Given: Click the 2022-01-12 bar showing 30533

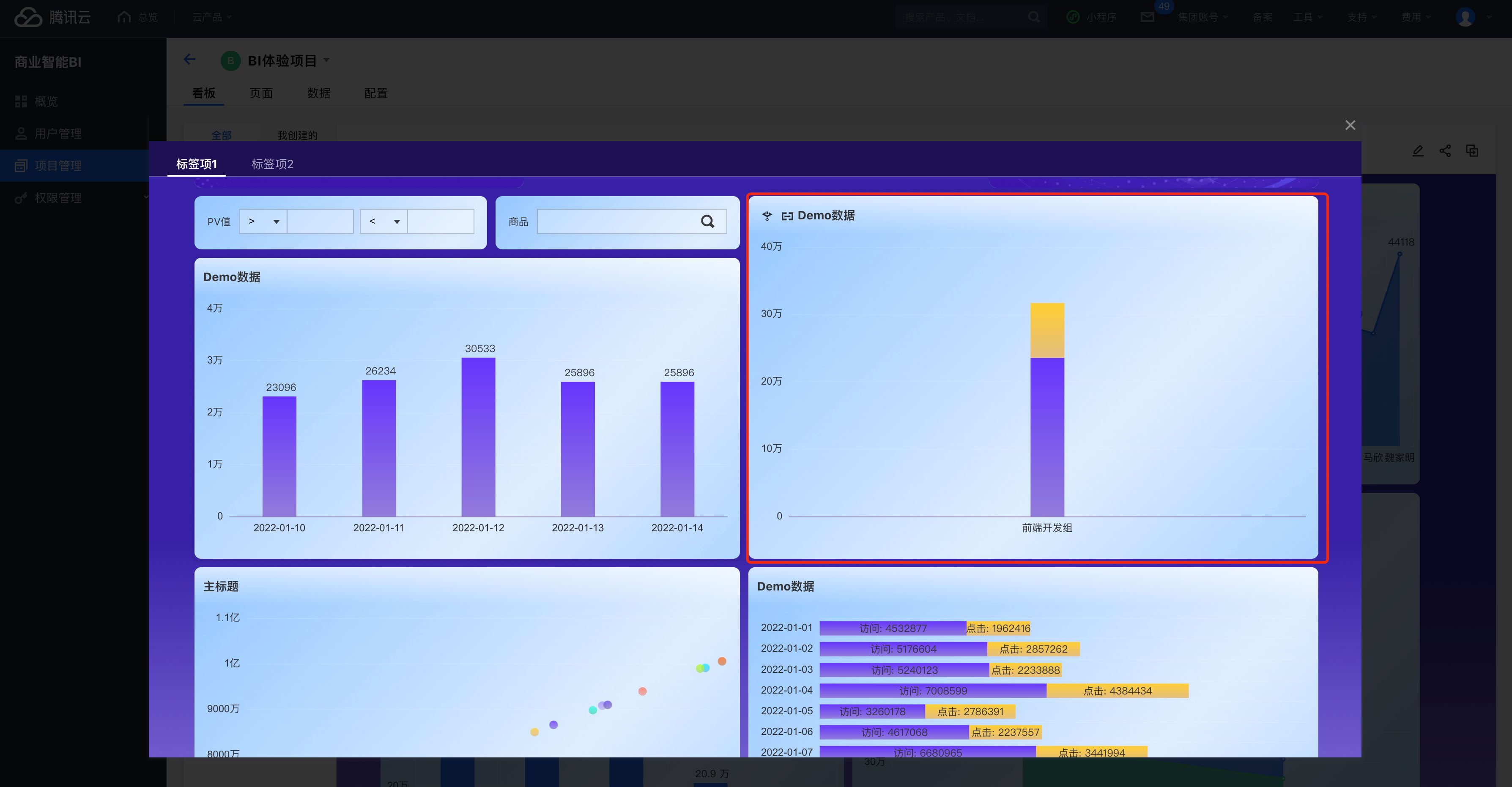Looking at the screenshot, I should (x=478, y=437).
